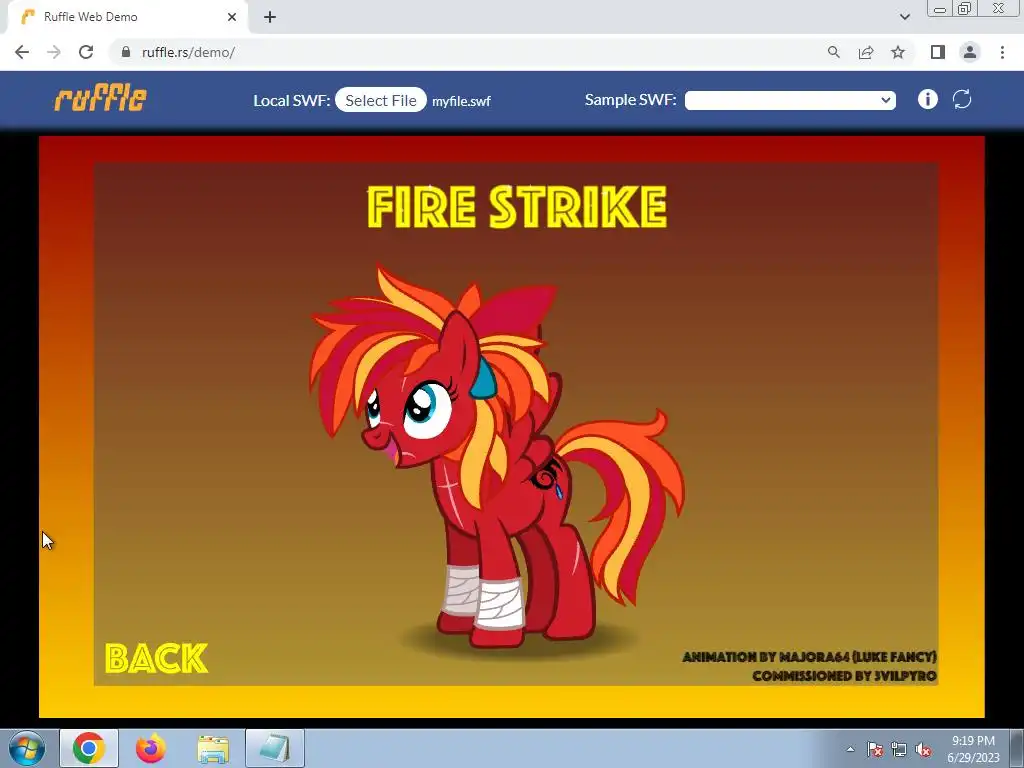Click the network tray icon
This screenshot has width=1024, height=768.
pyautogui.click(x=899, y=749)
